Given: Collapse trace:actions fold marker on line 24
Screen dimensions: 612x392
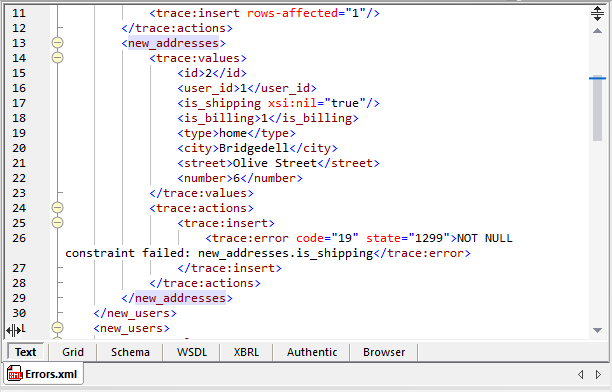Looking at the screenshot, I should (57, 208).
